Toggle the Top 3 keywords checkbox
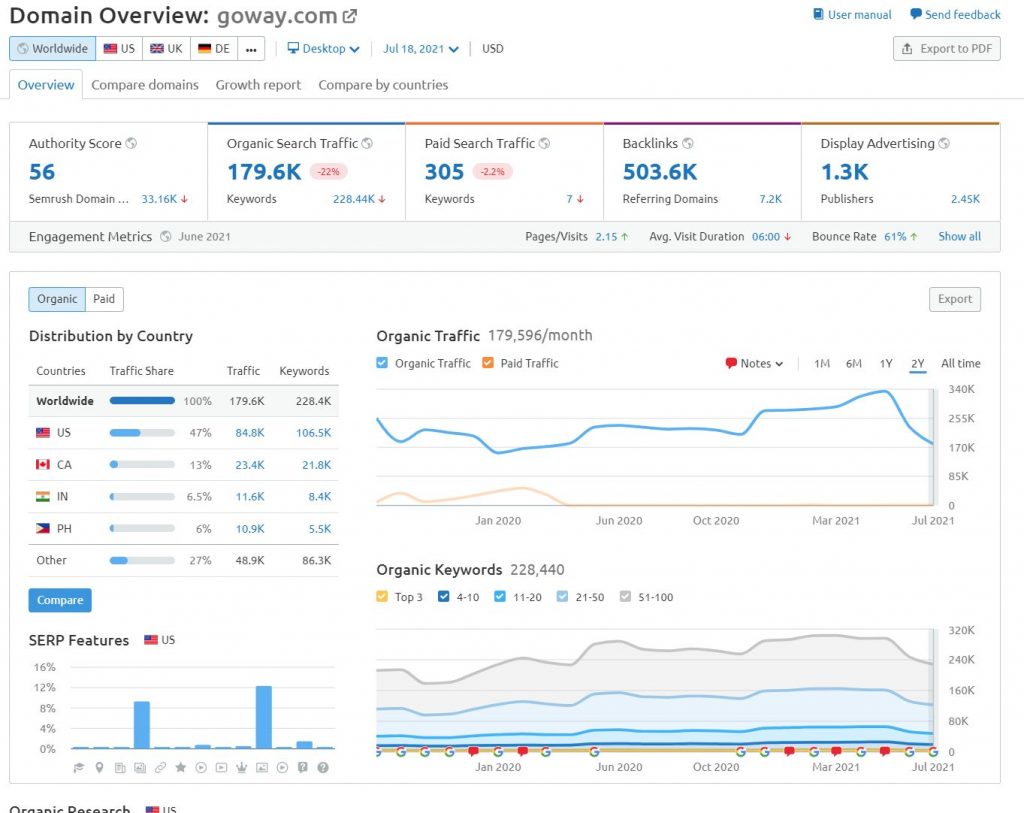The height and width of the screenshot is (813, 1024). pyautogui.click(x=382, y=596)
